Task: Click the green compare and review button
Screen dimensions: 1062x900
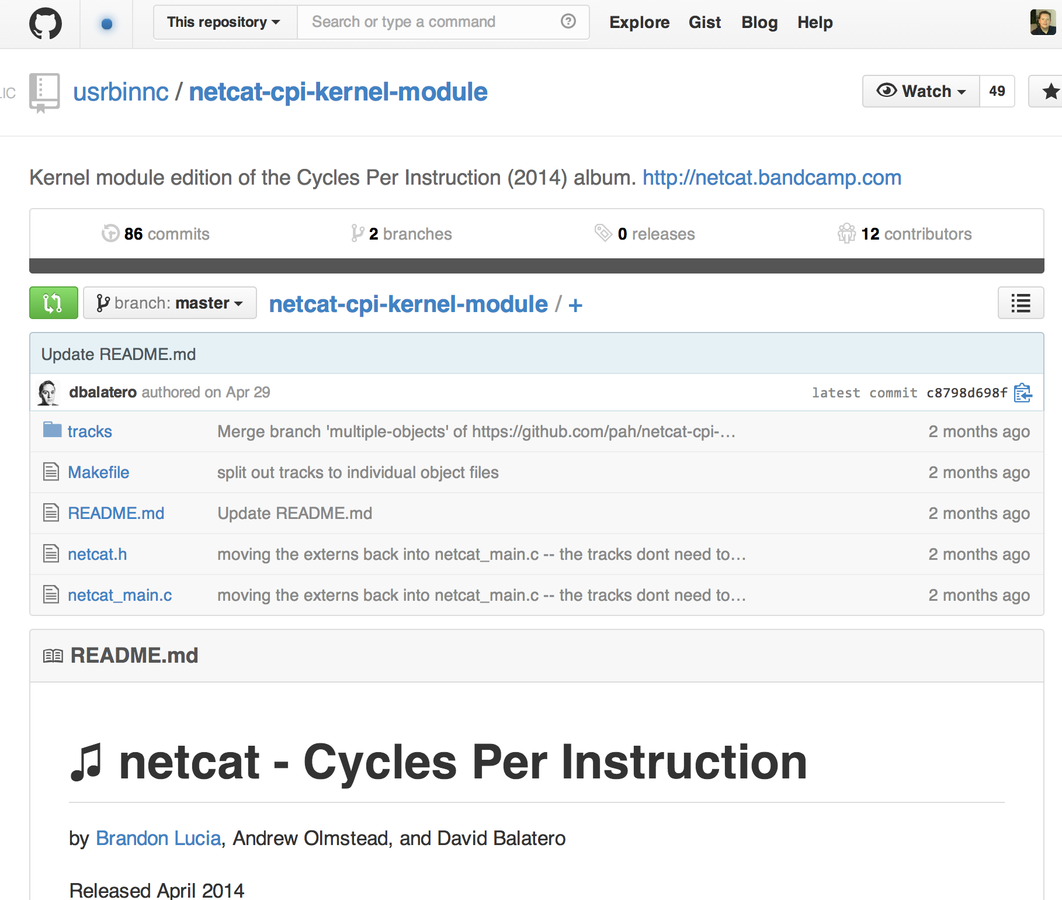Action: (x=54, y=303)
